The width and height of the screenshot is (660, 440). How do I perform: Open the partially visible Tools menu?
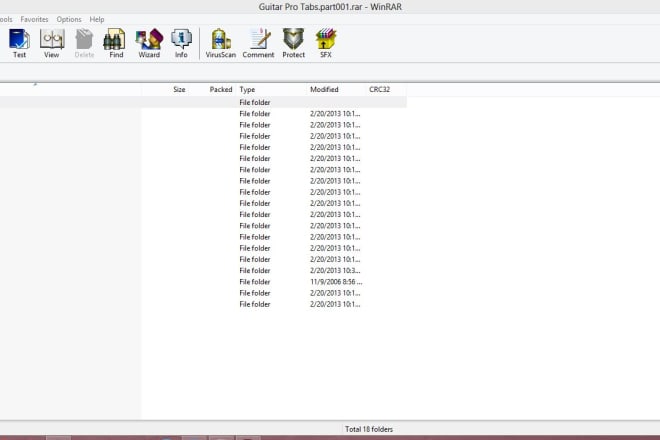[x=6, y=19]
